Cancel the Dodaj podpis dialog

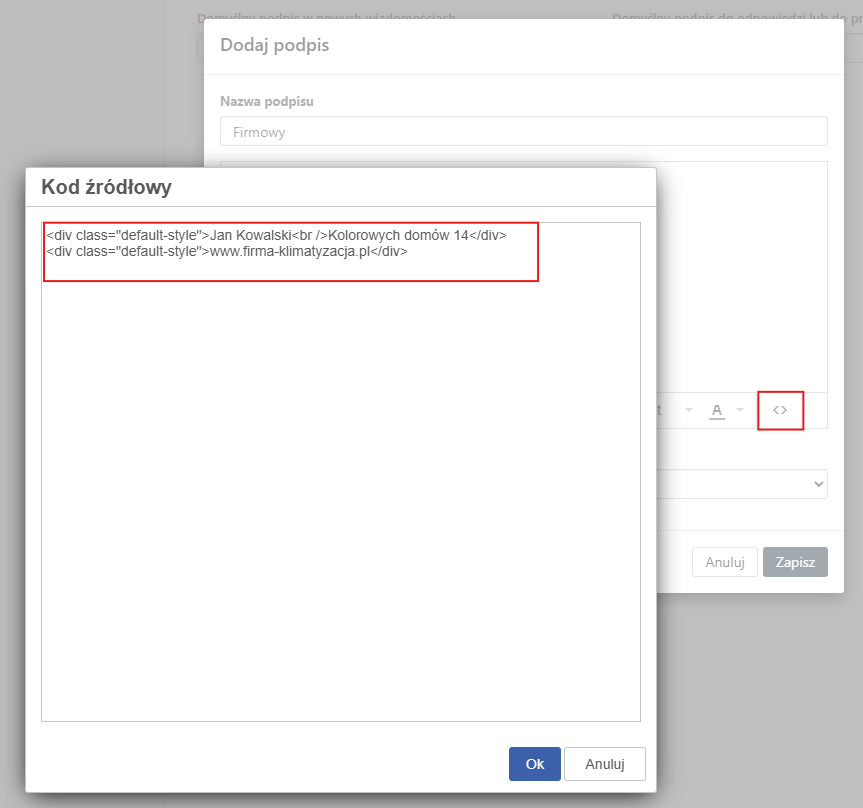pyautogui.click(x=724, y=562)
